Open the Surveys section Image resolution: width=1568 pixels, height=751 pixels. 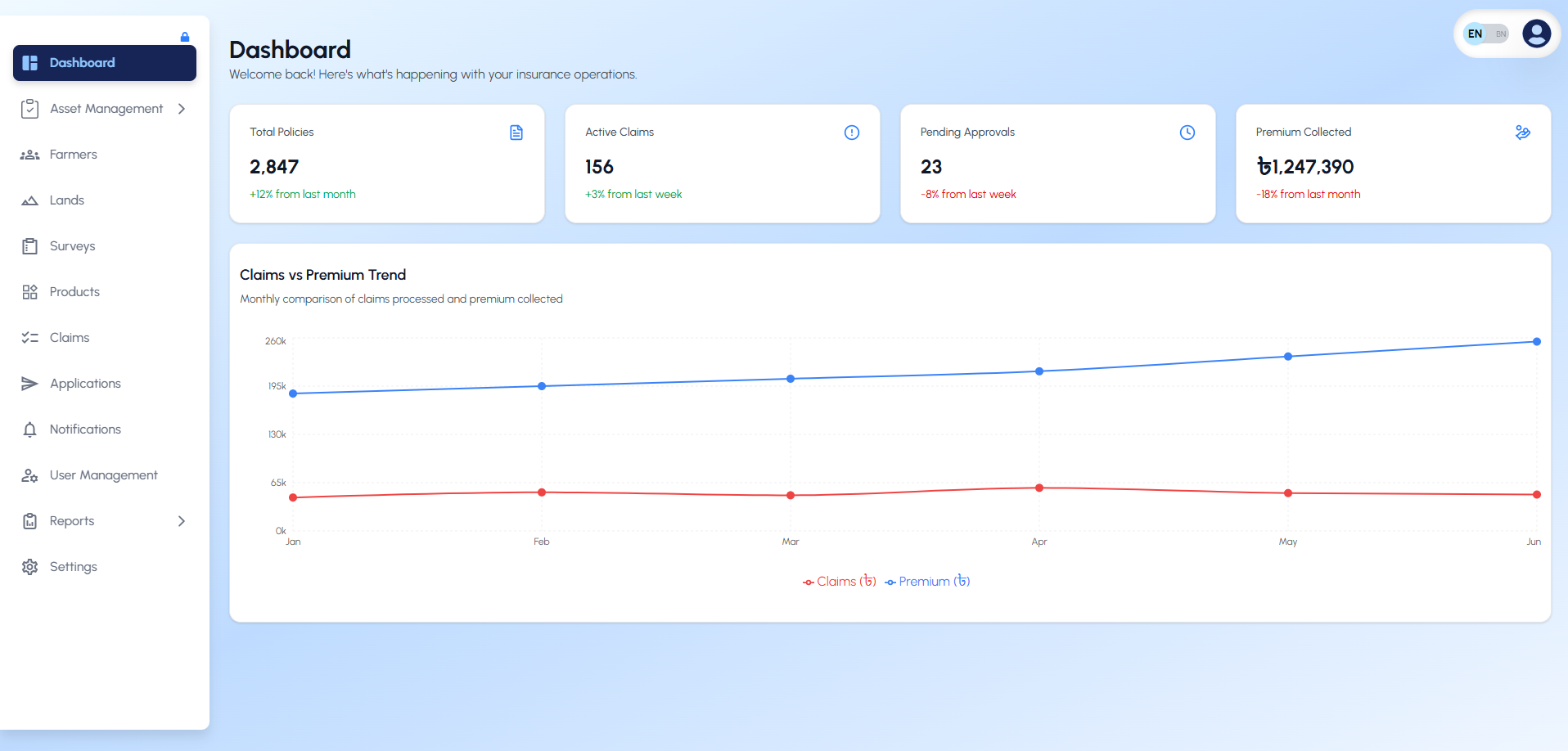(x=72, y=246)
